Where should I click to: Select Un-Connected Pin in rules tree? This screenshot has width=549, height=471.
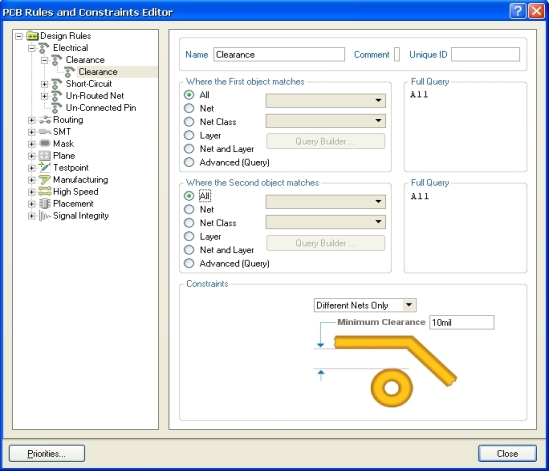click(x=101, y=108)
